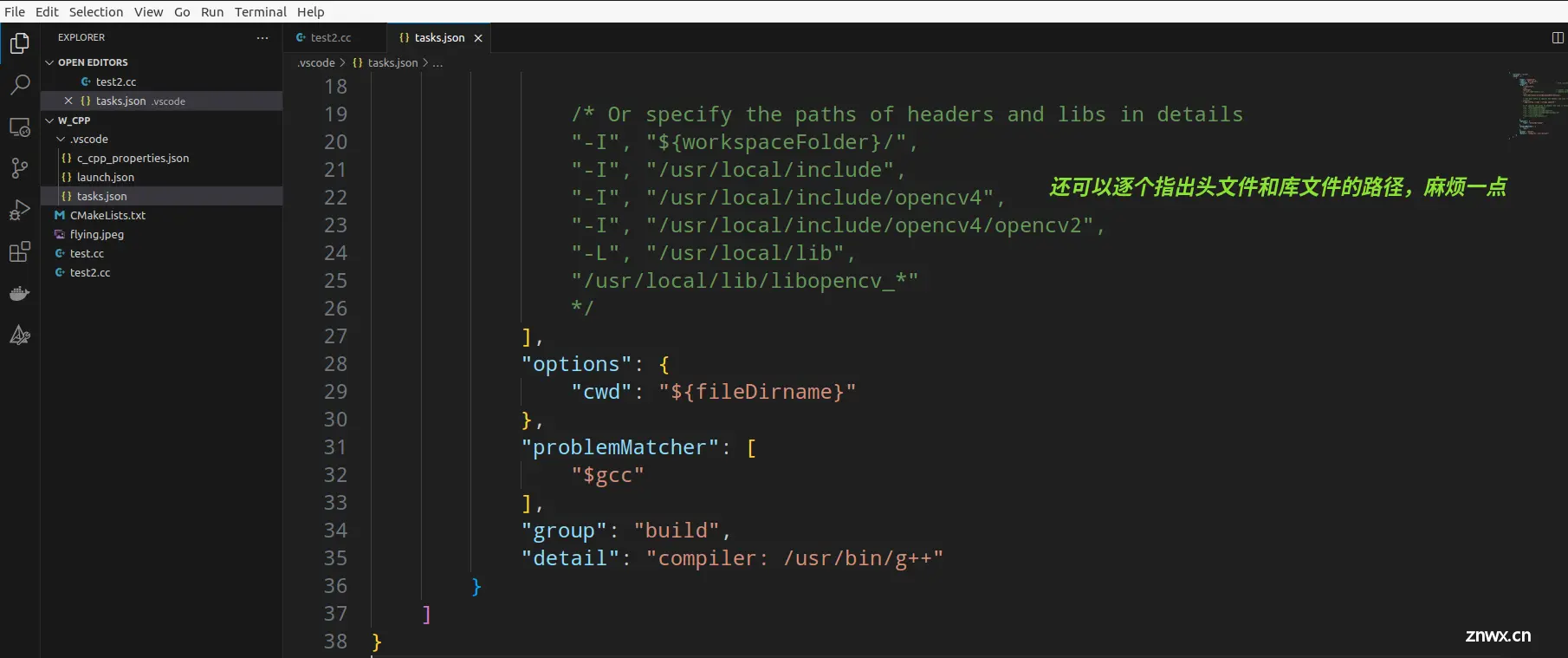Screen dimensions: 1568x658
Task: Close the tasks.json editor tab
Action: pos(478,38)
